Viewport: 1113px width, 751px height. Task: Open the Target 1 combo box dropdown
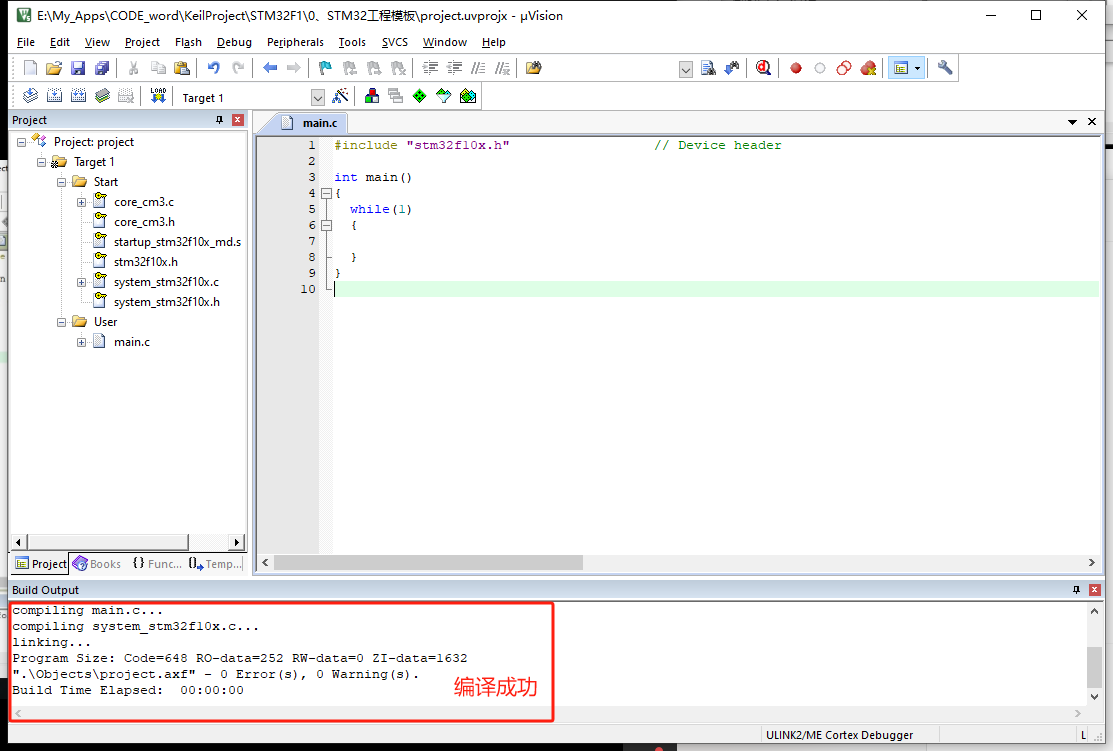point(318,97)
